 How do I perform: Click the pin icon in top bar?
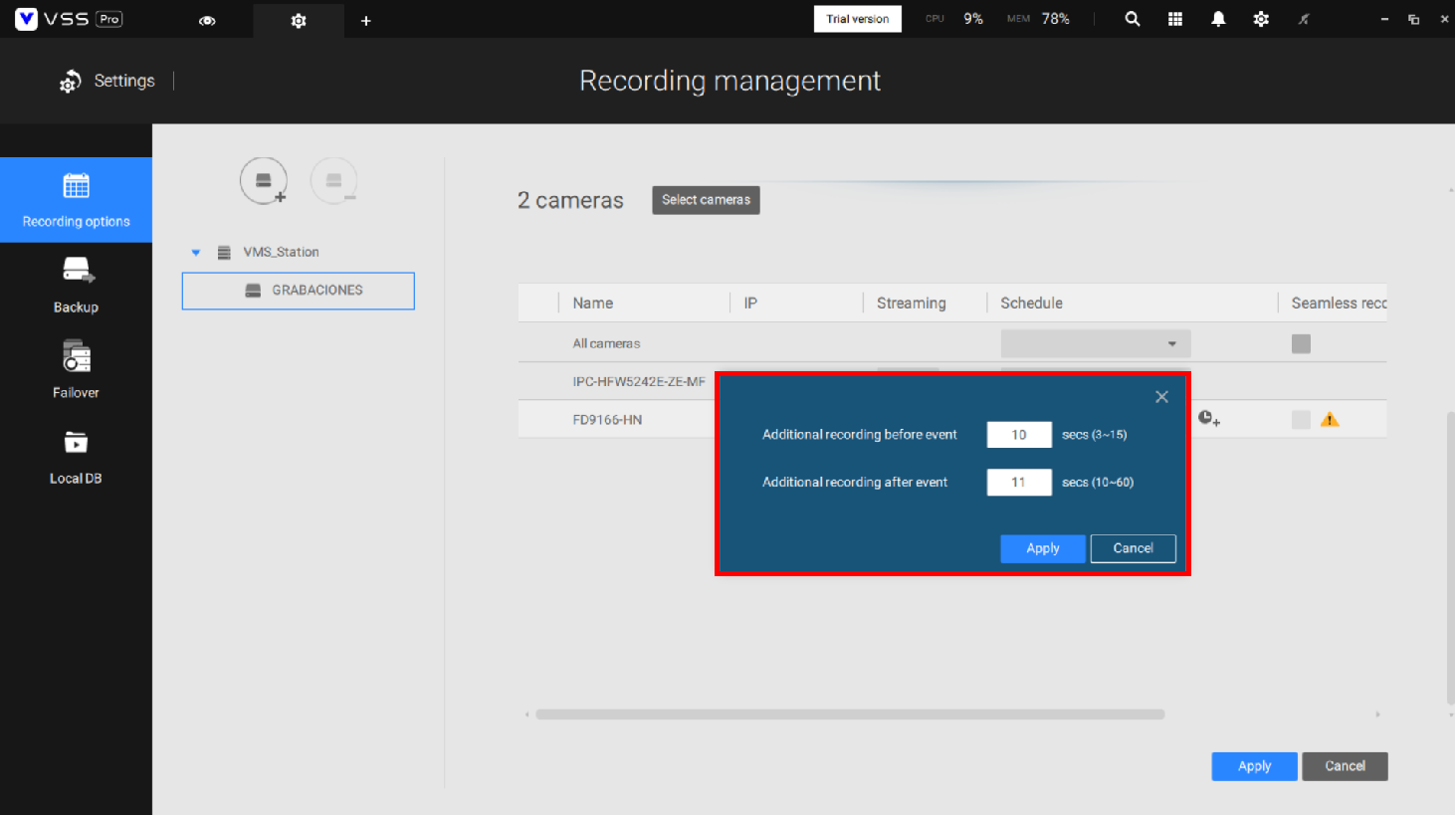tap(1304, 19)
